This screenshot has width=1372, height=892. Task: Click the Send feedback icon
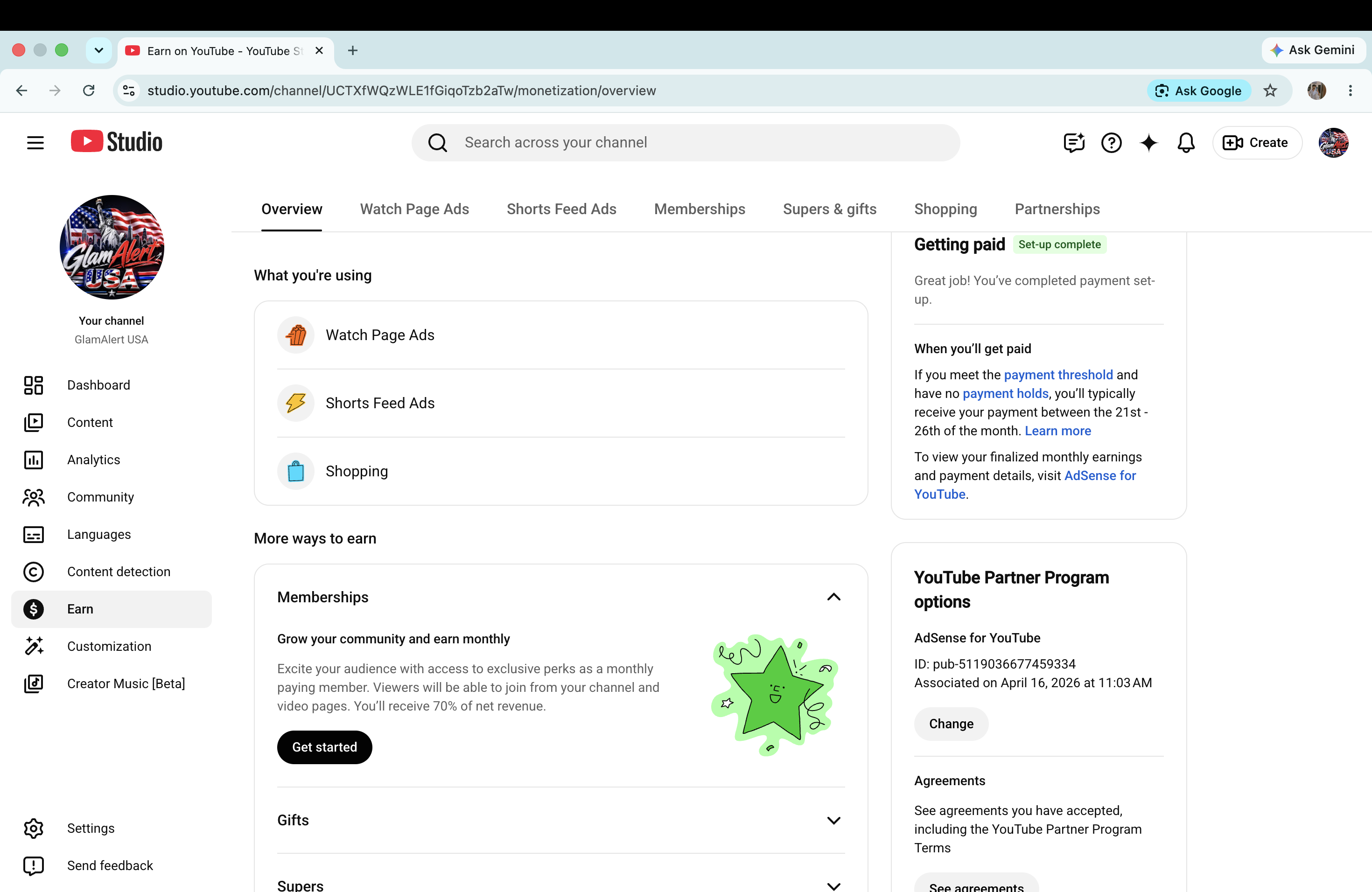tap(34, 865)
